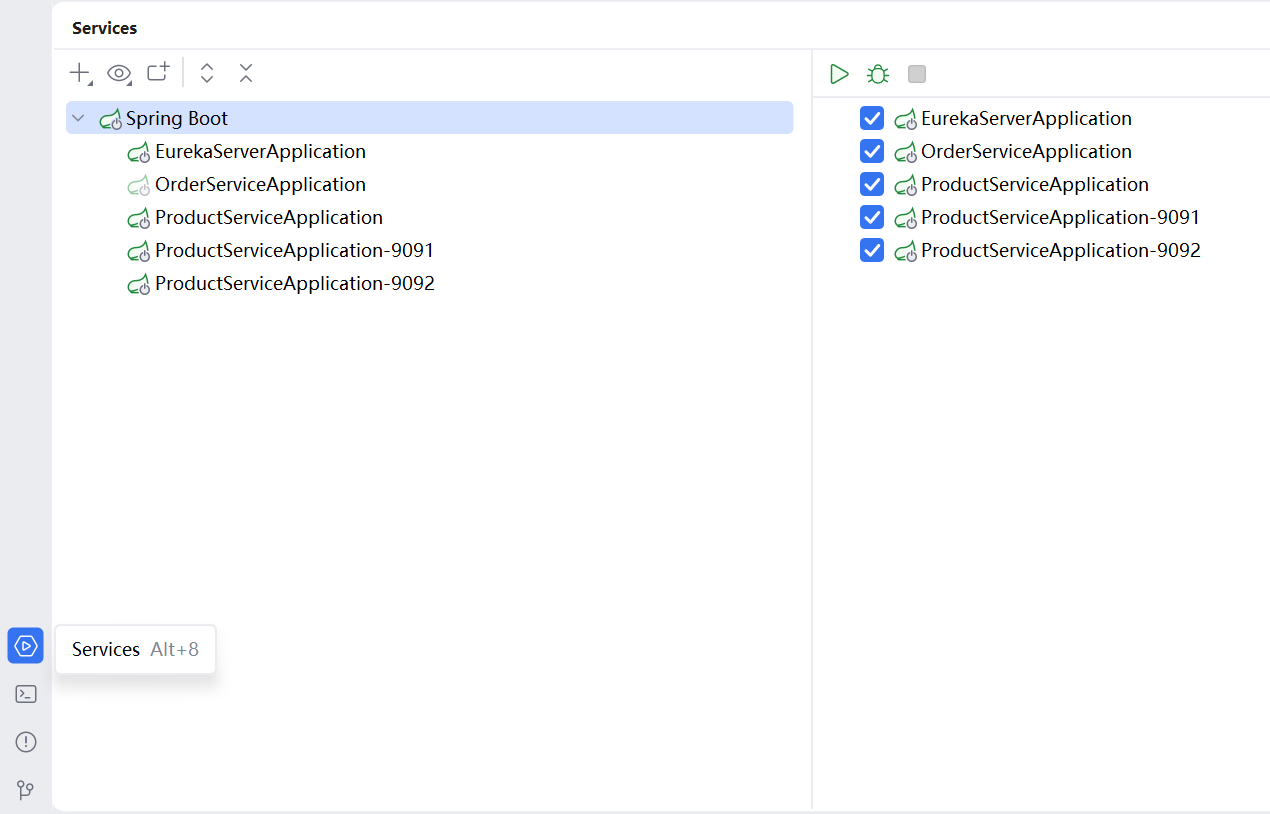The image size is (1270, 814).
Task: Click ProductServiceApplication-9092 label in right panel
Action: click(x=1061, y=250)
